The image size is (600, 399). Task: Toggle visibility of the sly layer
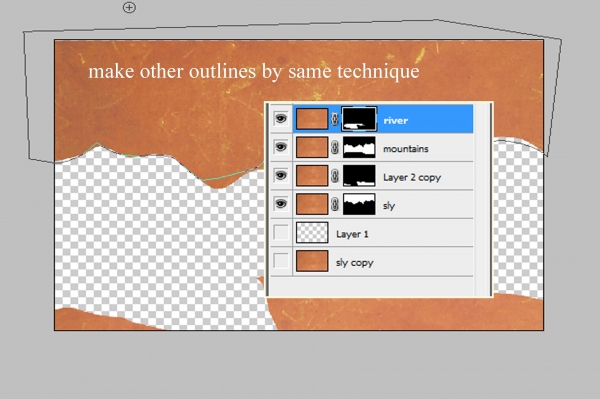tap(281, 204)
